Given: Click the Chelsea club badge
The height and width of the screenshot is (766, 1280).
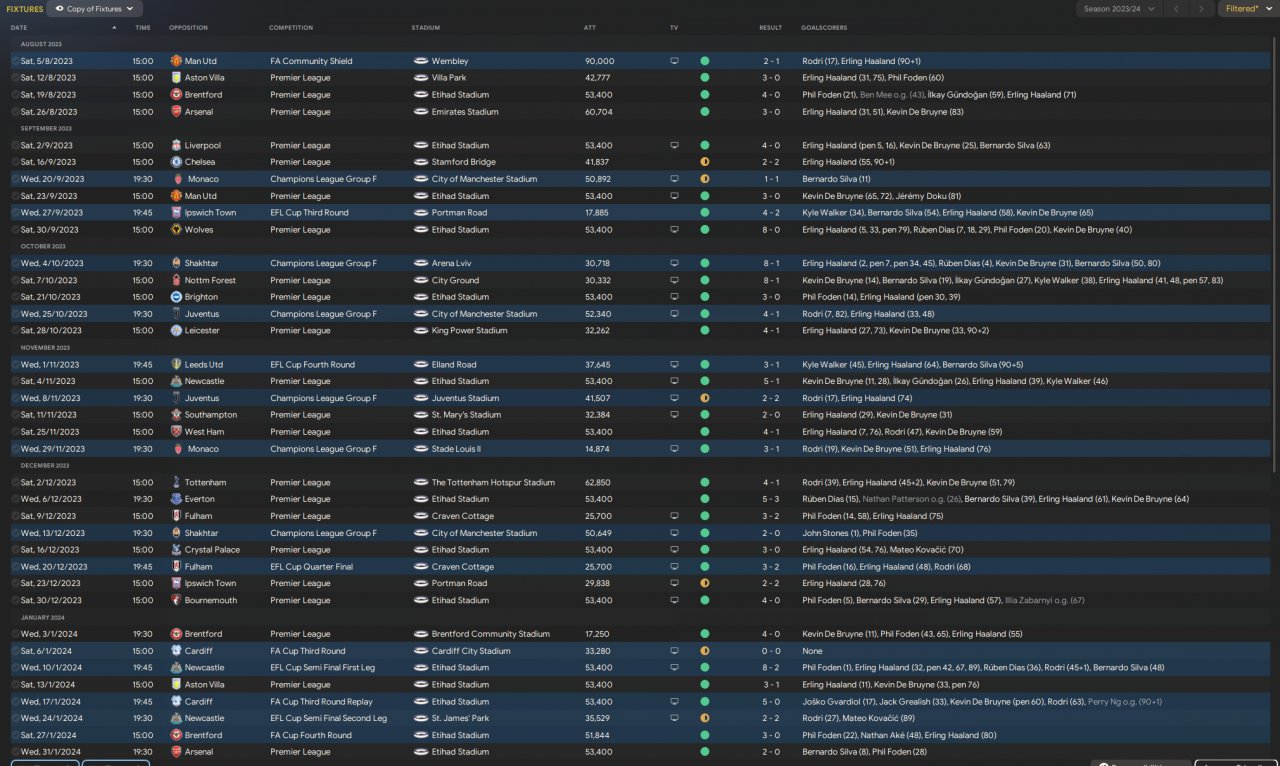Looking at the screenshot, I should [x=176, y=162].
